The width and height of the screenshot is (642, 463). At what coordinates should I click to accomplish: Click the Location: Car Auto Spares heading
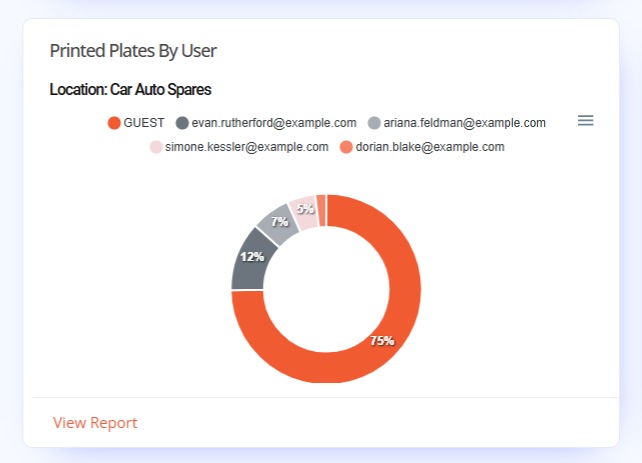(x=130, y=89)
